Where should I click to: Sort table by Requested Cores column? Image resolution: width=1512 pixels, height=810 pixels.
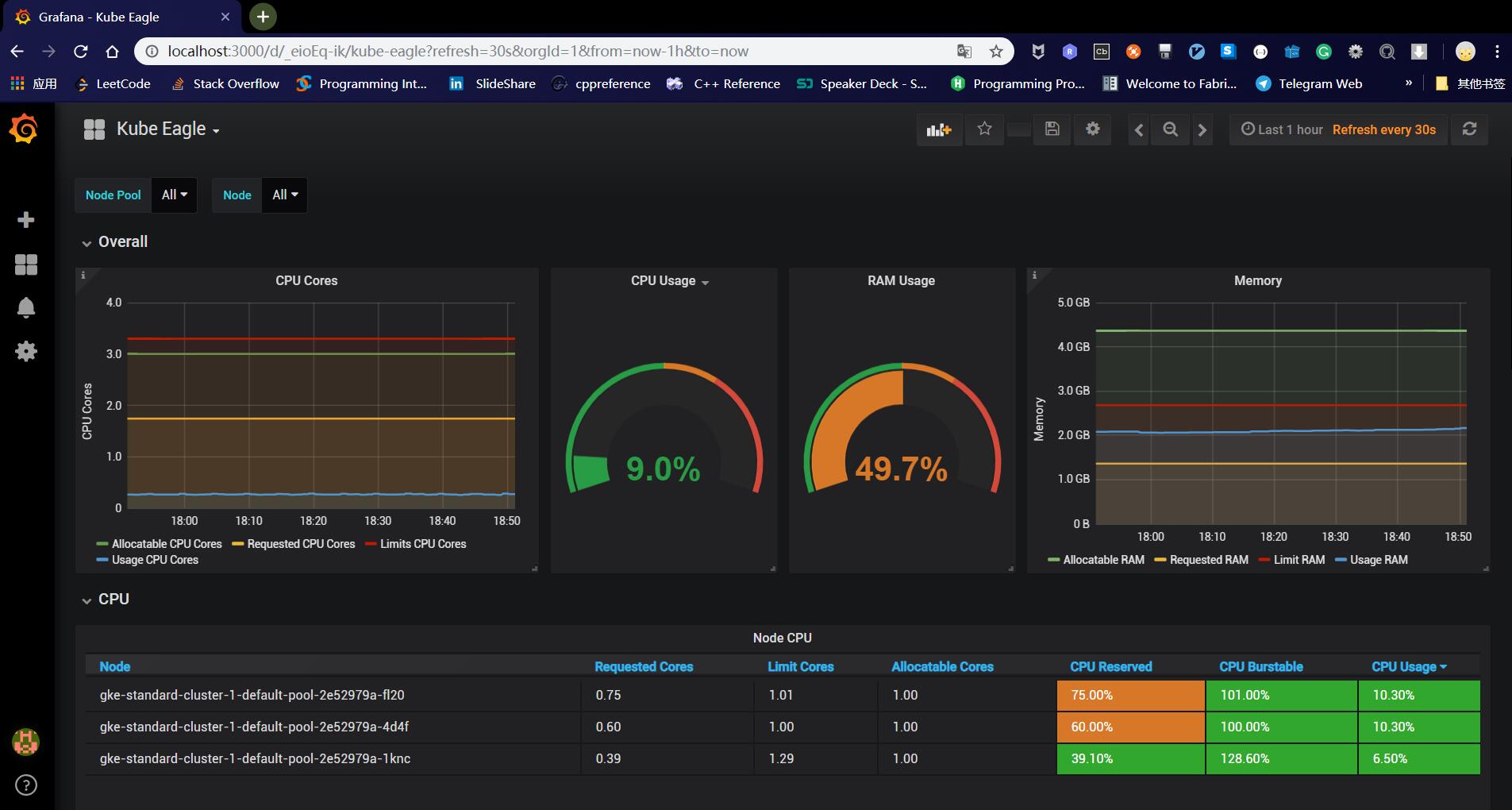(x=643, y=667)
